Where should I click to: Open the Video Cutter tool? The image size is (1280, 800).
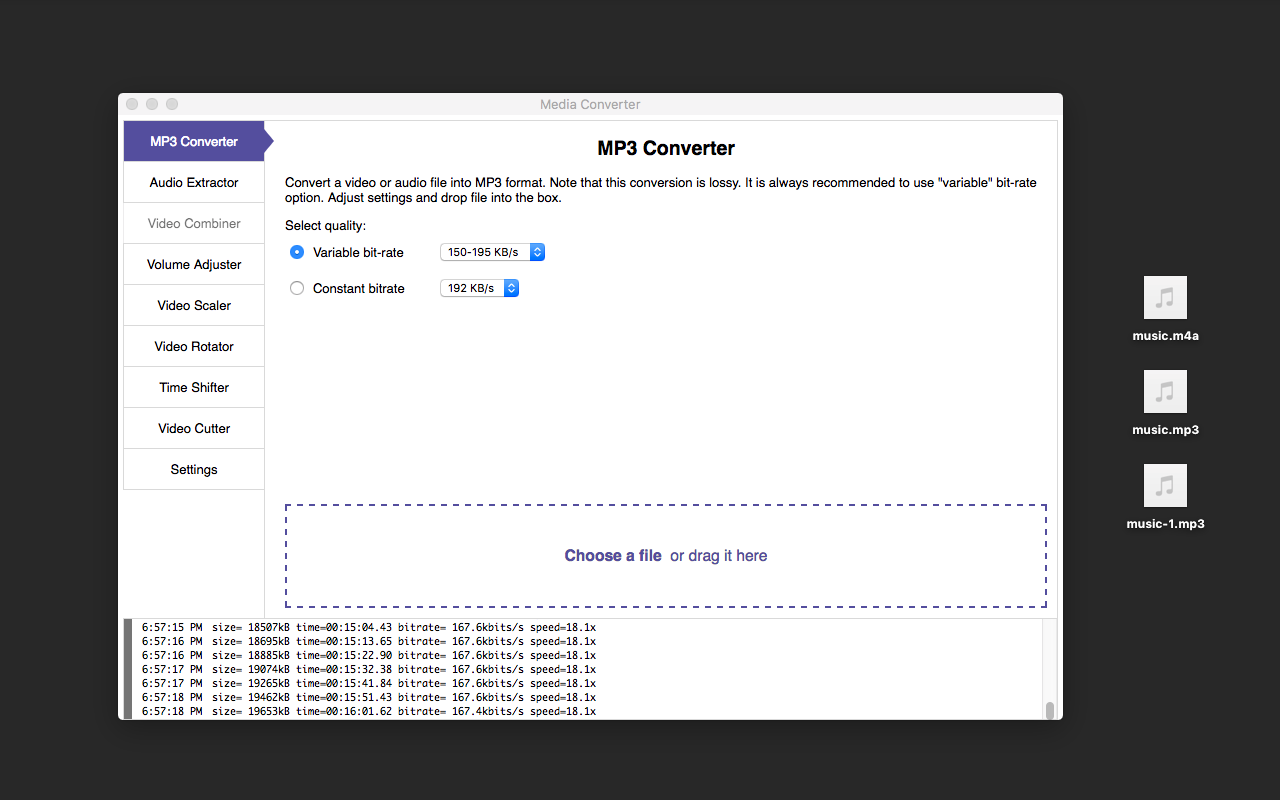[193, 428]
